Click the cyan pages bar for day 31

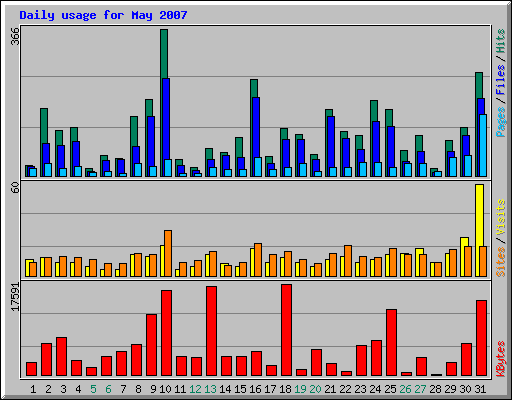click(483, 145)
